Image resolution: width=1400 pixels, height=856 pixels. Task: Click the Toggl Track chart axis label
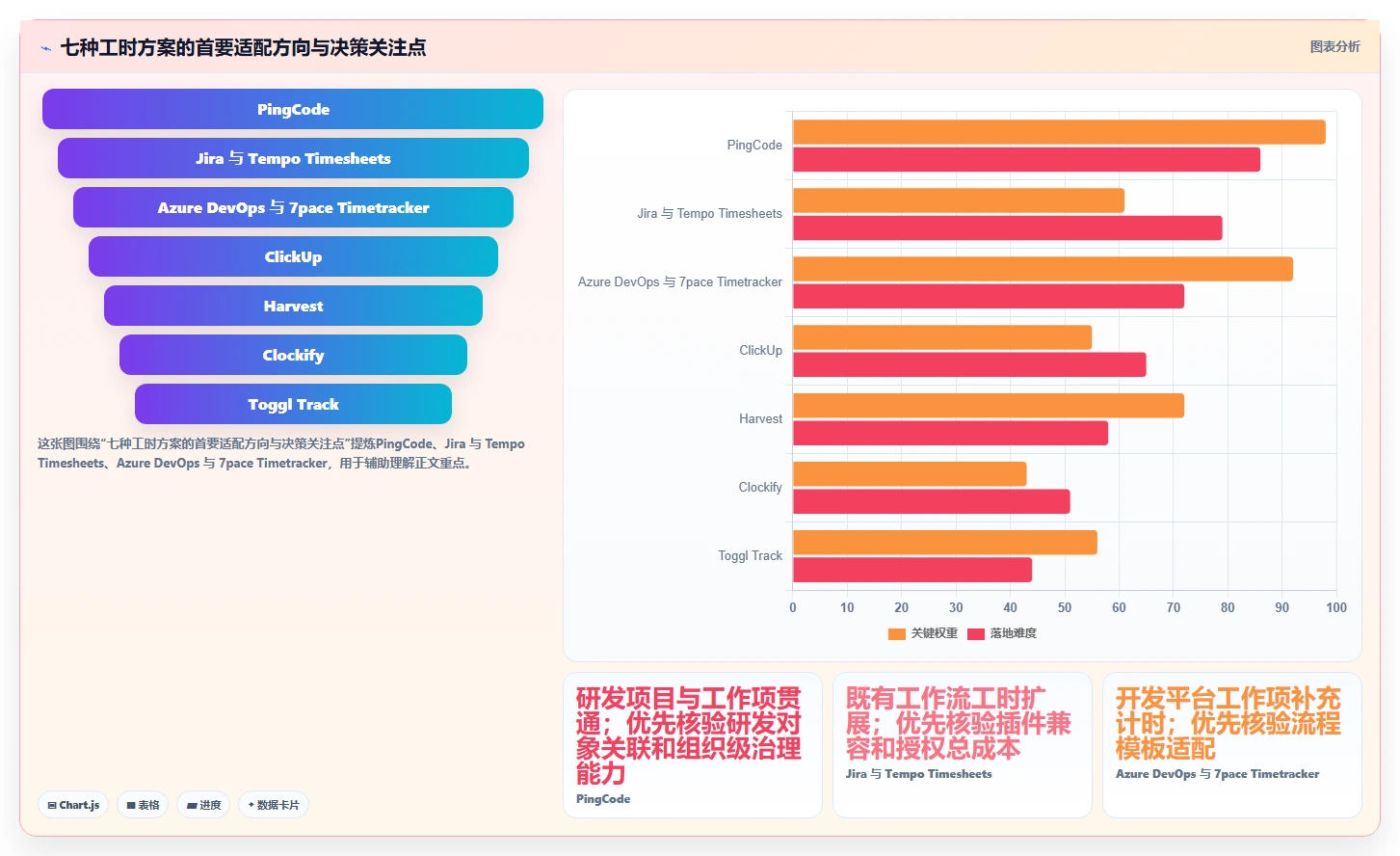pos(750,556)
